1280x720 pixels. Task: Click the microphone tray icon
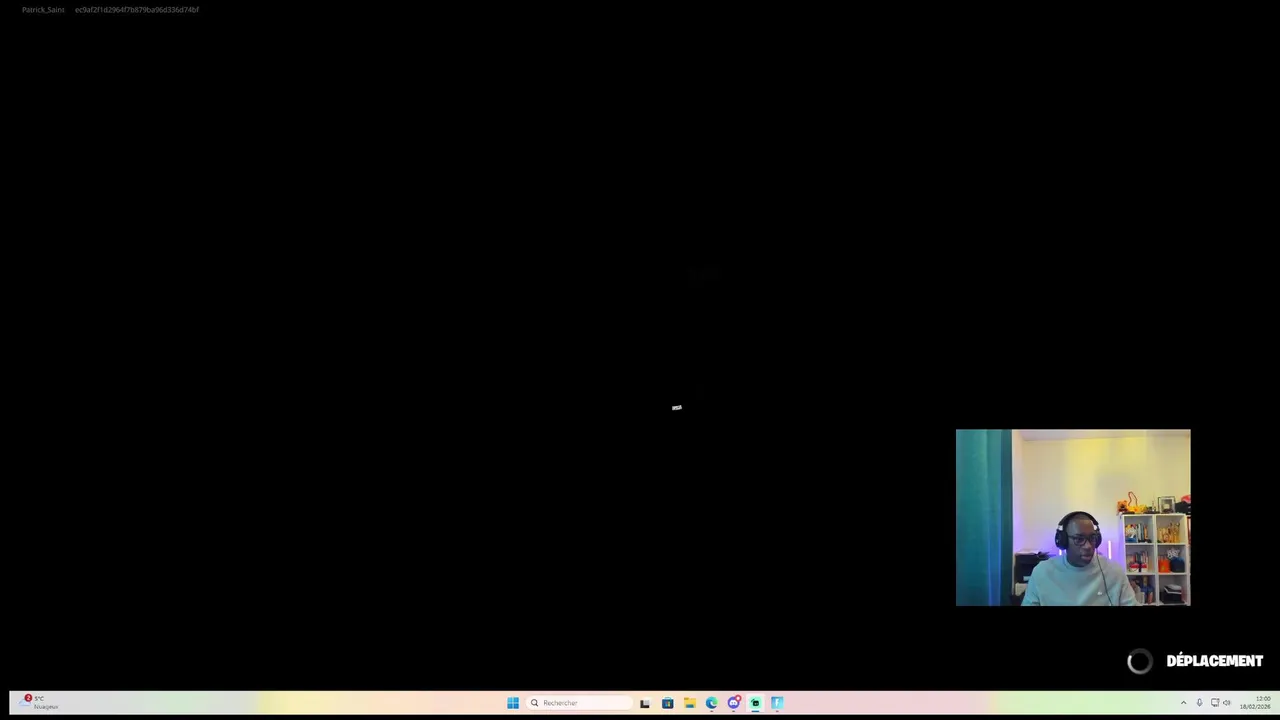coord(1199,703)
